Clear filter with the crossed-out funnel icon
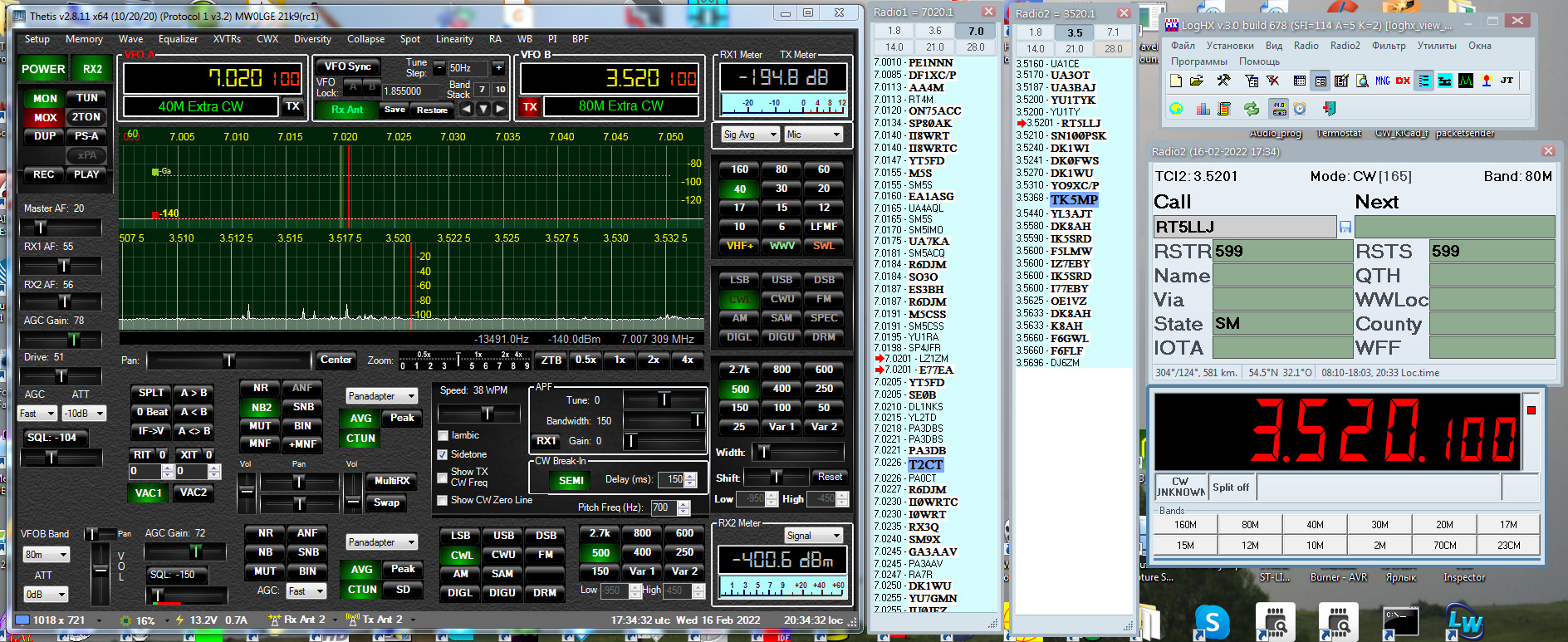 1273,81
